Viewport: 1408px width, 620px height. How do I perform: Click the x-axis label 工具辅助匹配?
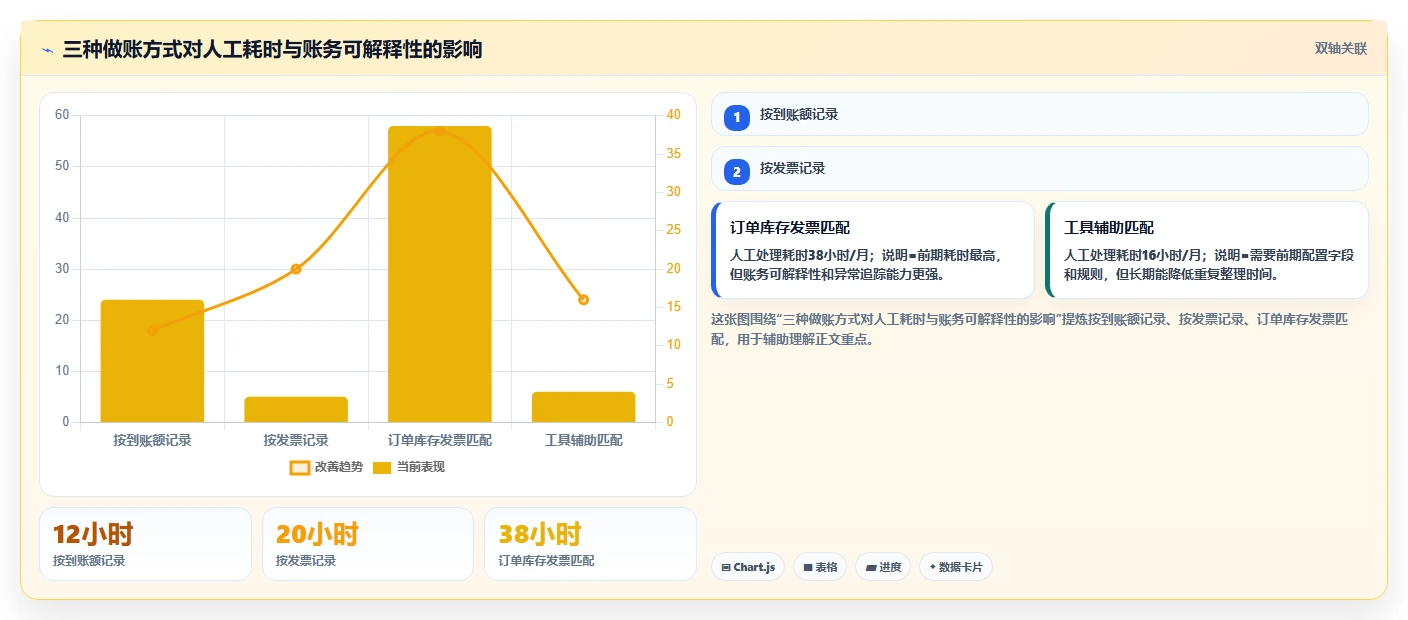584,440
